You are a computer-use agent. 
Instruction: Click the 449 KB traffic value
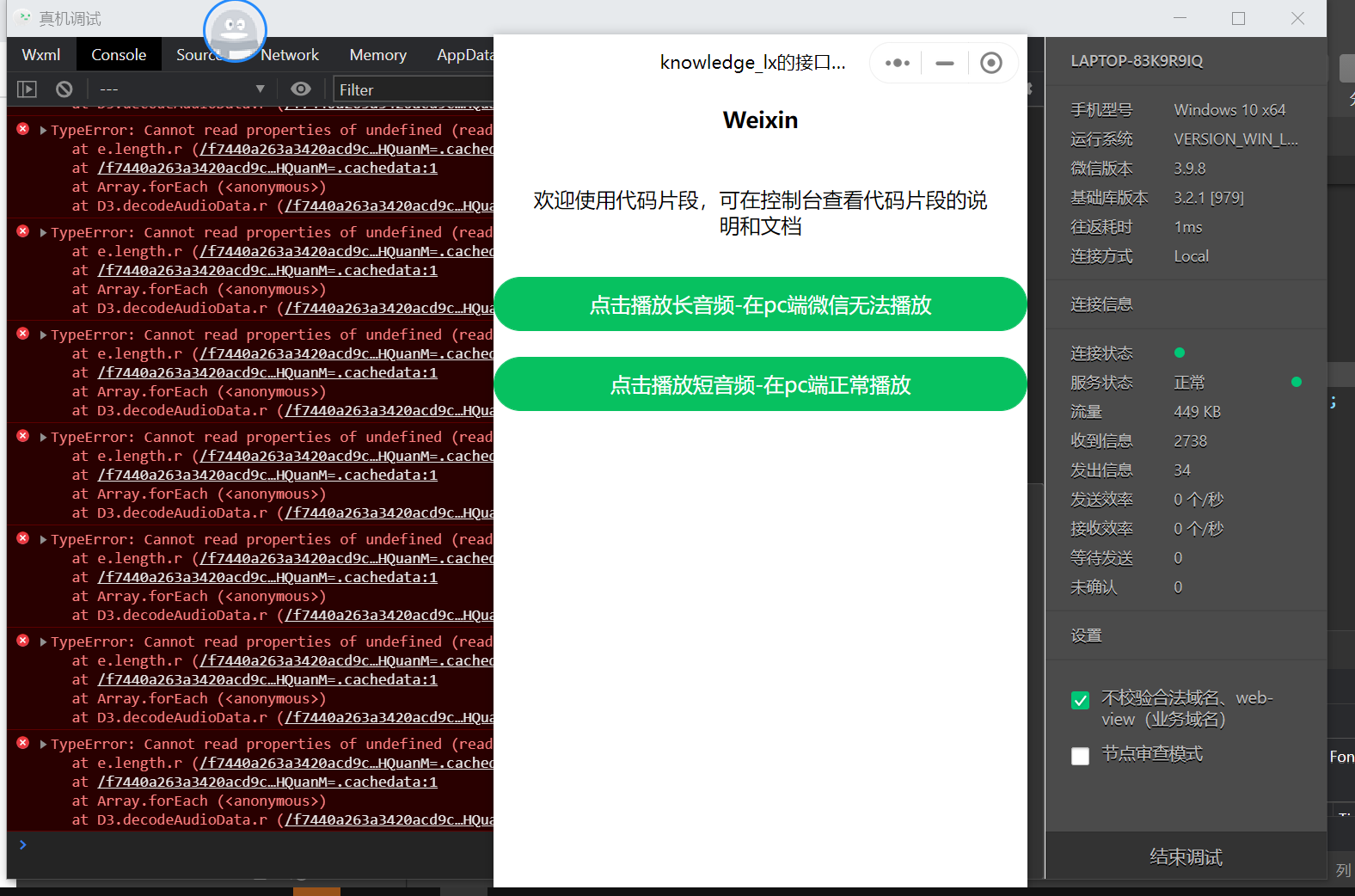coord(1198,412)
